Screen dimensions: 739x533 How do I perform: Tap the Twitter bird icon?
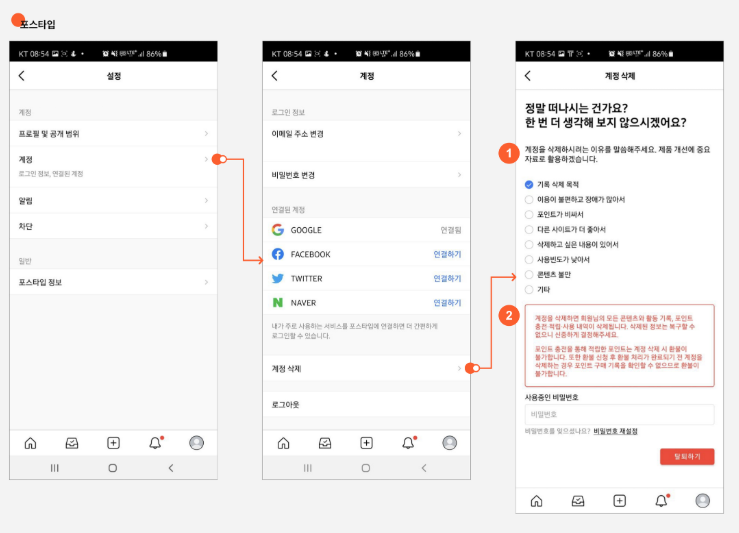278,279
